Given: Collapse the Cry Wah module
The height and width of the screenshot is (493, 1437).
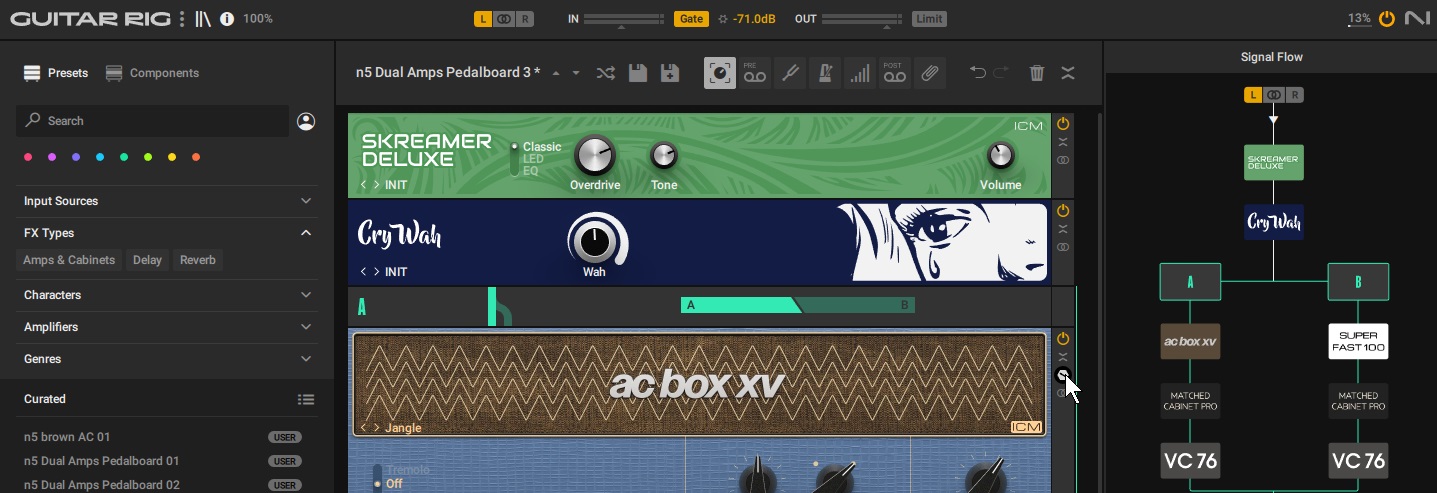Looking at the screenshot, I should (1063, 229).
